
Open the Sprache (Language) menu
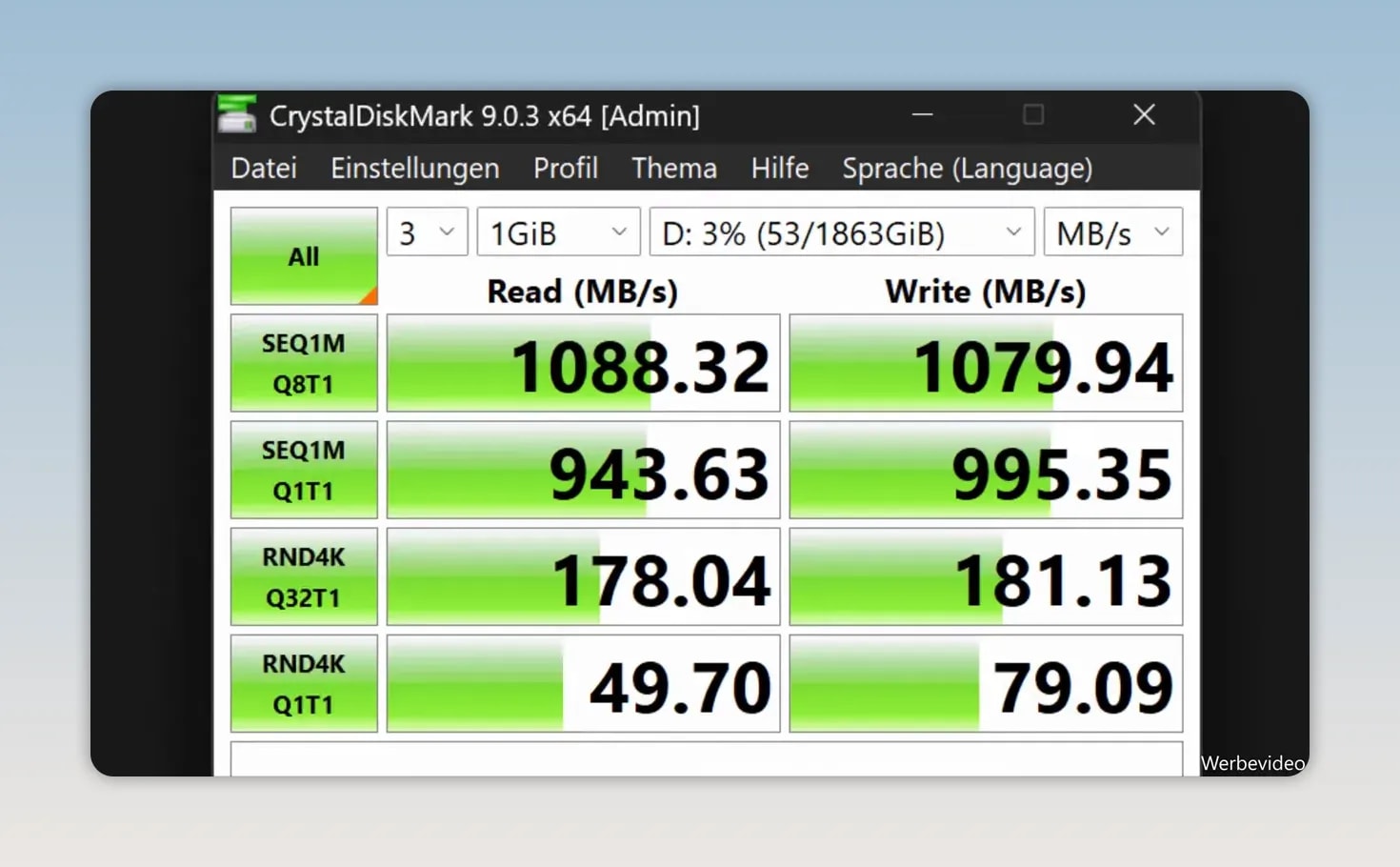click(x=967, y=168)
